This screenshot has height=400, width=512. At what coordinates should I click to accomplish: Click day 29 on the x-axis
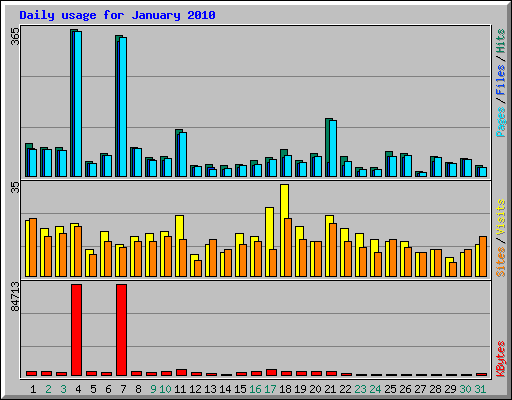click(450, 389)
